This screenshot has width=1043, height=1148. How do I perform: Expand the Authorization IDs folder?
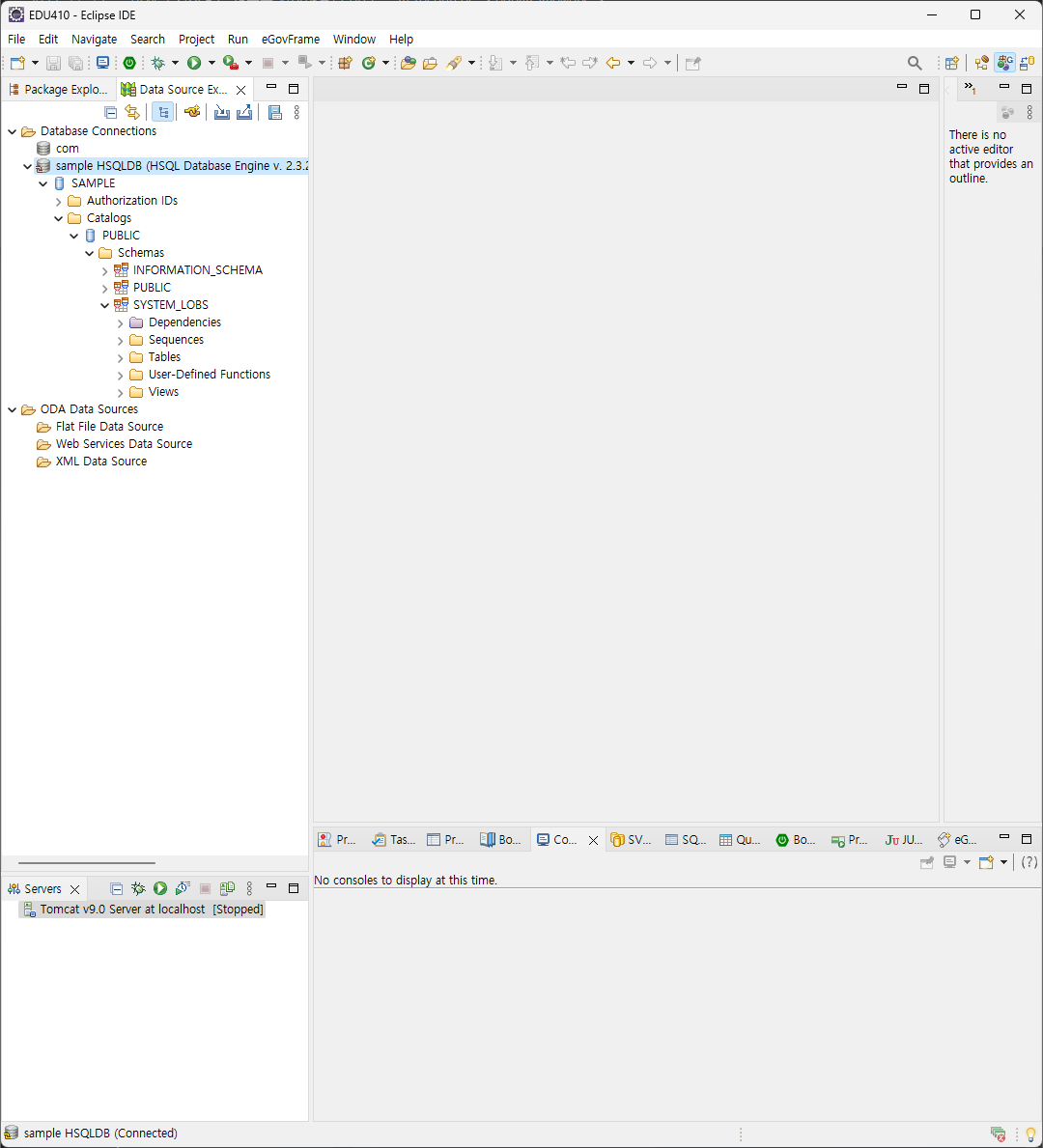59,202
